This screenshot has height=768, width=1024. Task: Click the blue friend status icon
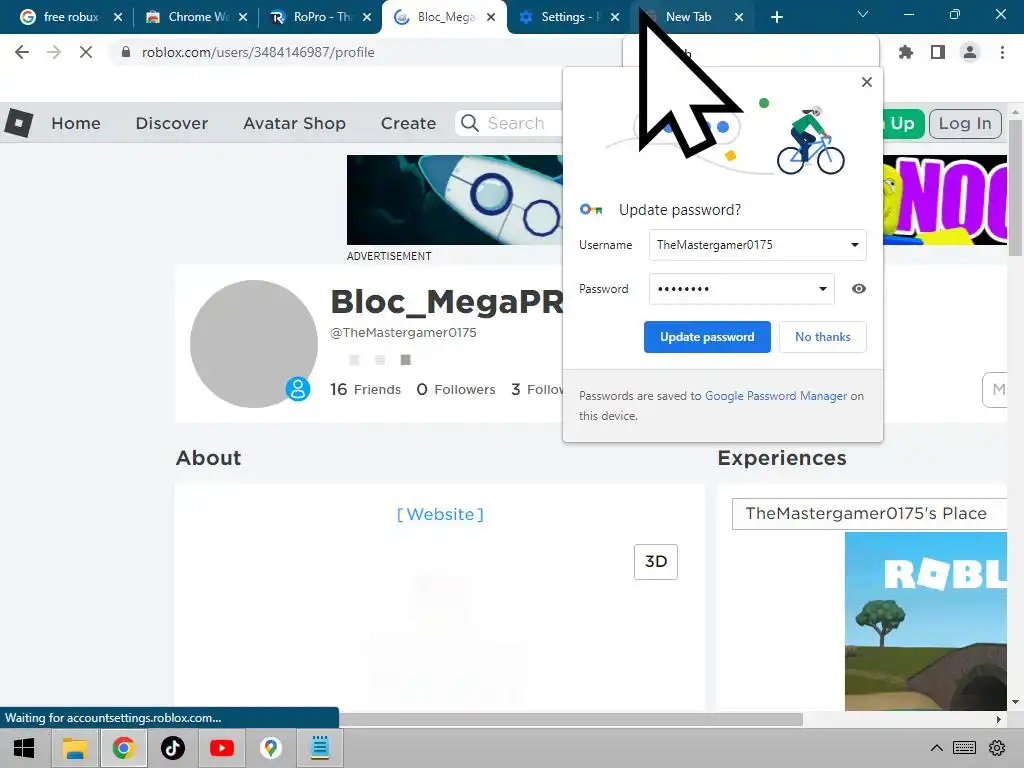[298, 389]
